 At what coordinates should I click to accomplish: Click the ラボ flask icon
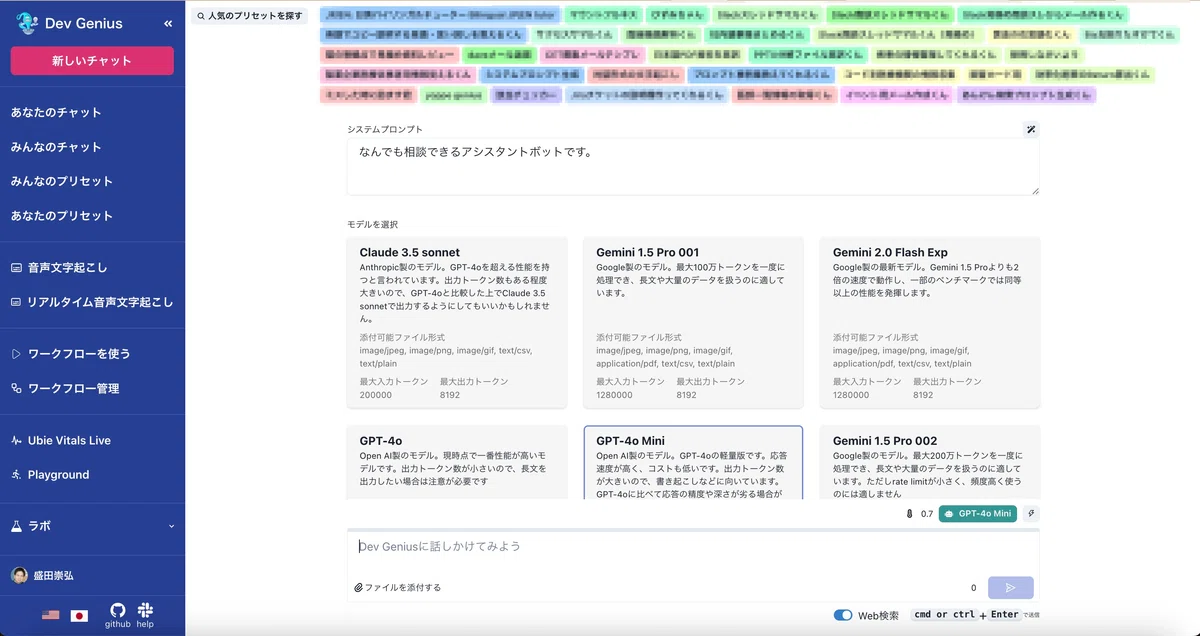16,526
